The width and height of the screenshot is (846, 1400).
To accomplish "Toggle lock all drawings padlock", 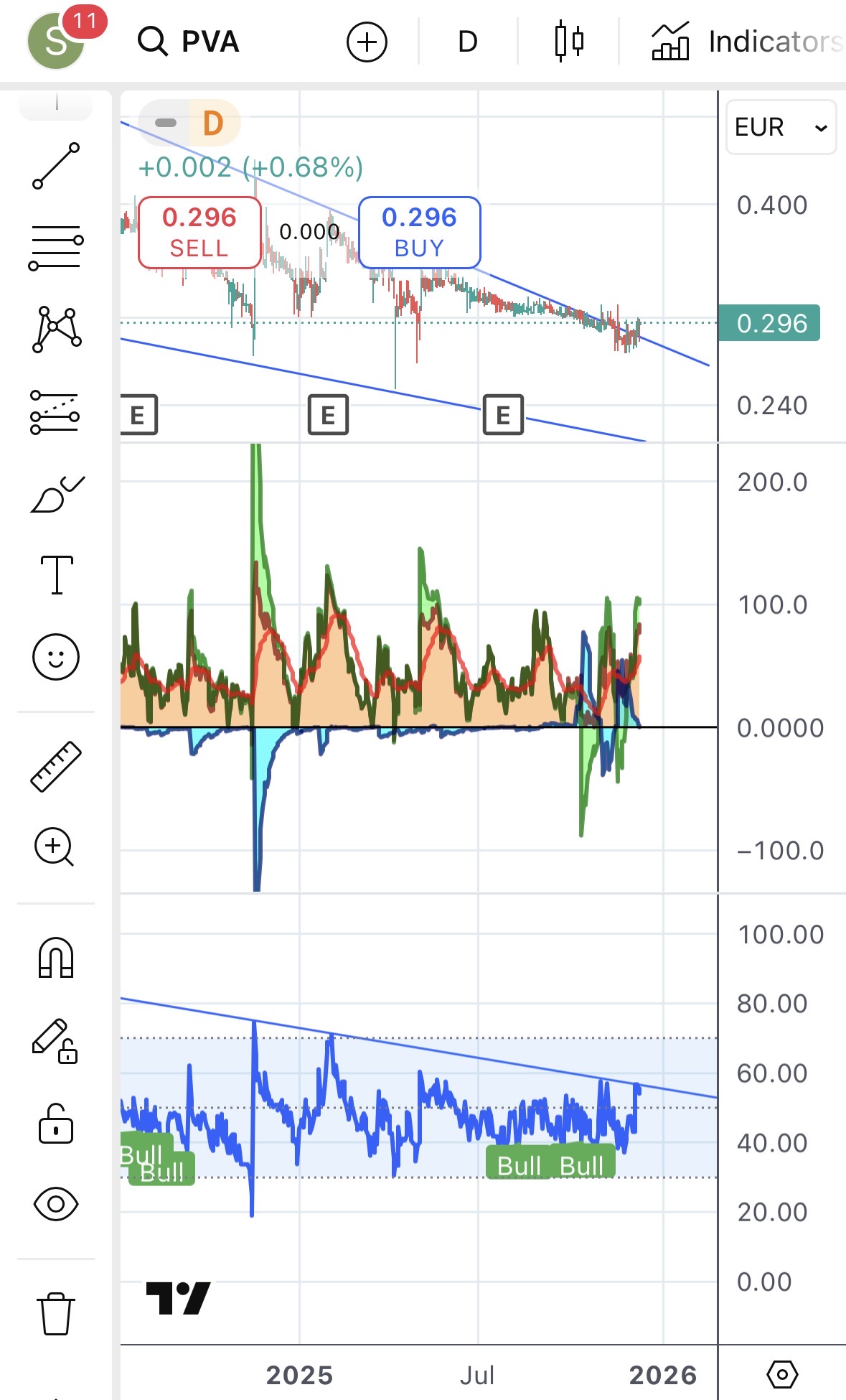I will pos(56,1124).
